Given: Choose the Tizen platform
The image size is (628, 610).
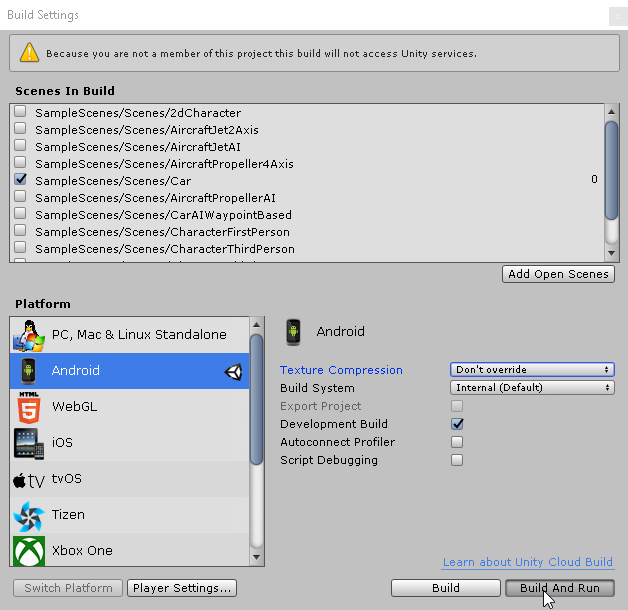Looking at the screenshot, I should tap(129, 515).
